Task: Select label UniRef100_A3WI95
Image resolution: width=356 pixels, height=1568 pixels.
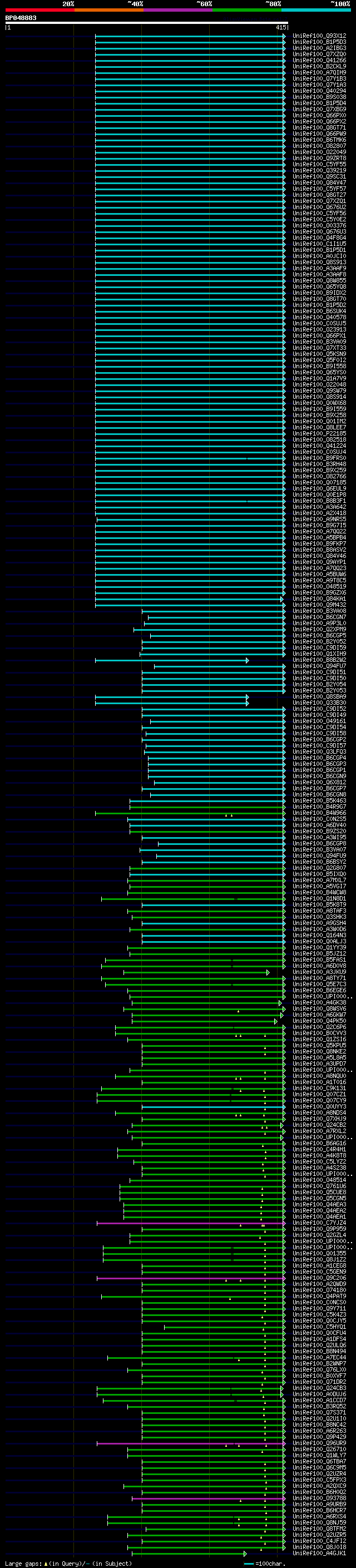Action: pos(319,838)
